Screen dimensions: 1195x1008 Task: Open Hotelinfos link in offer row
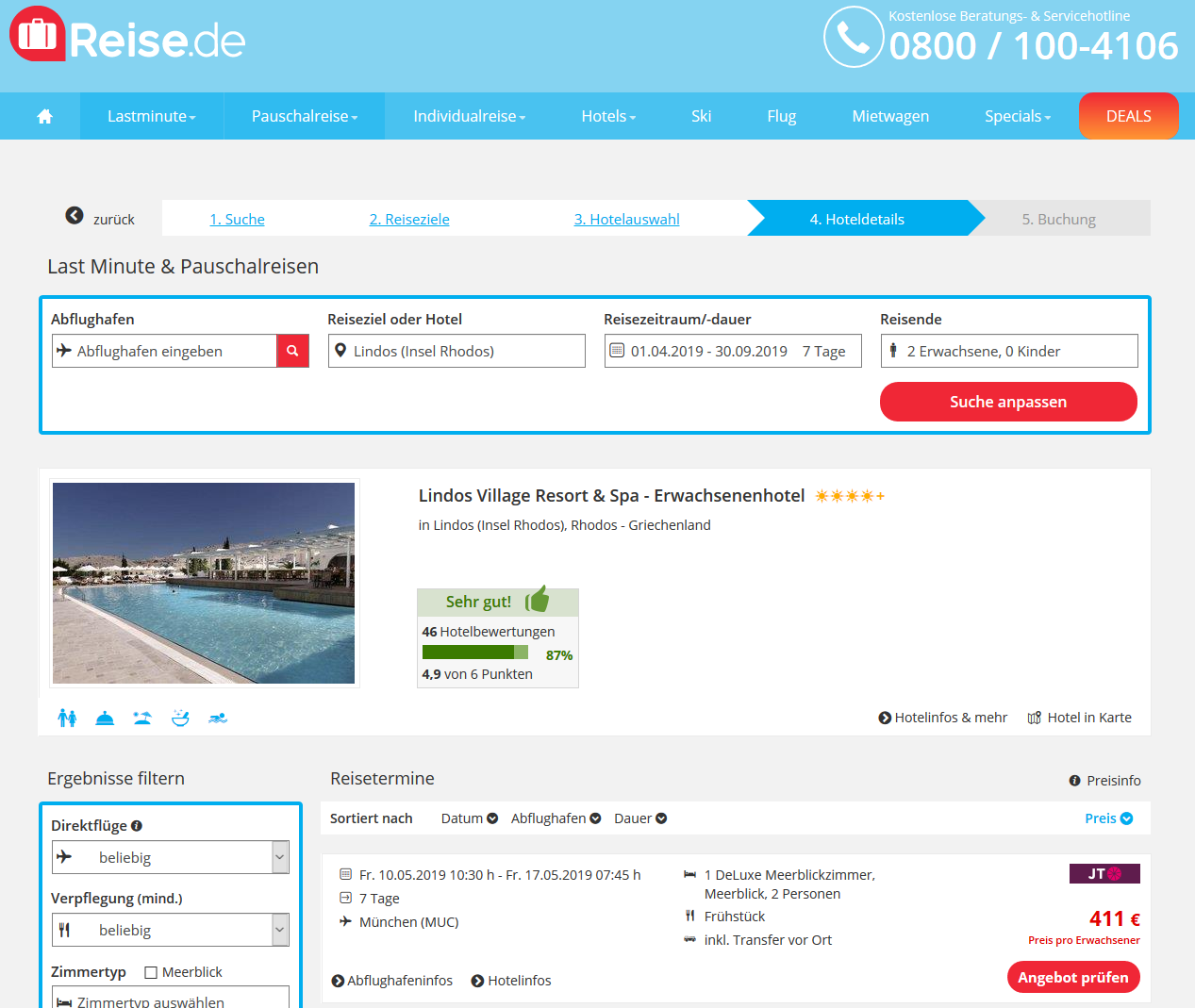pos(511,981)
